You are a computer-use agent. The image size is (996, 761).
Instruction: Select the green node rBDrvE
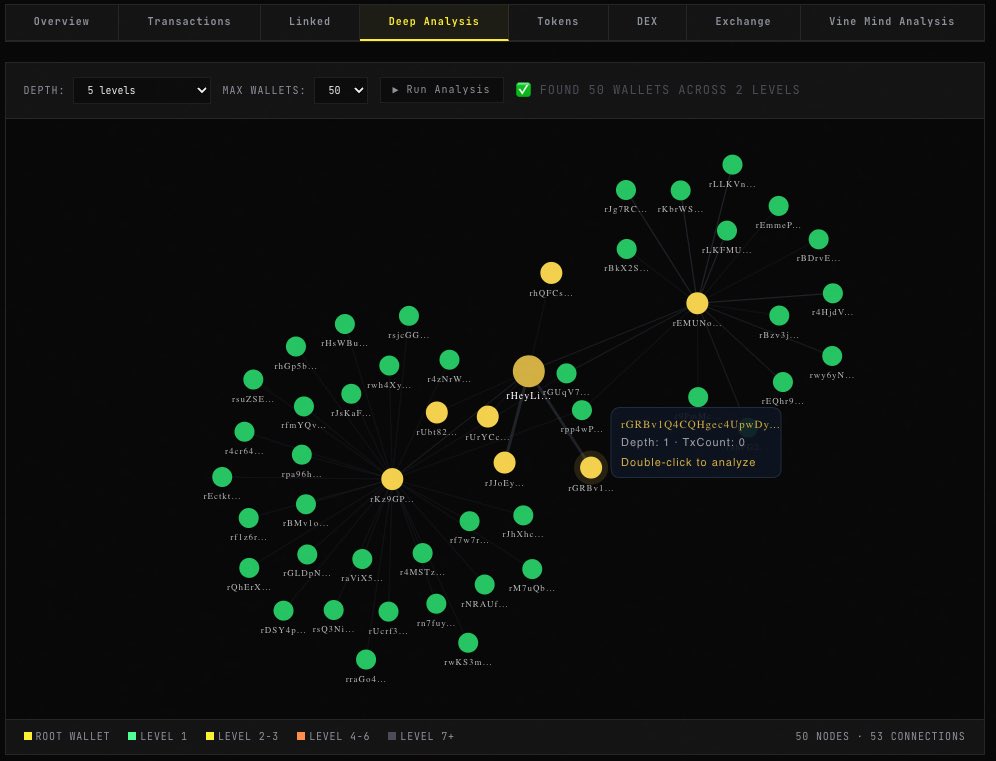point(818,239)
